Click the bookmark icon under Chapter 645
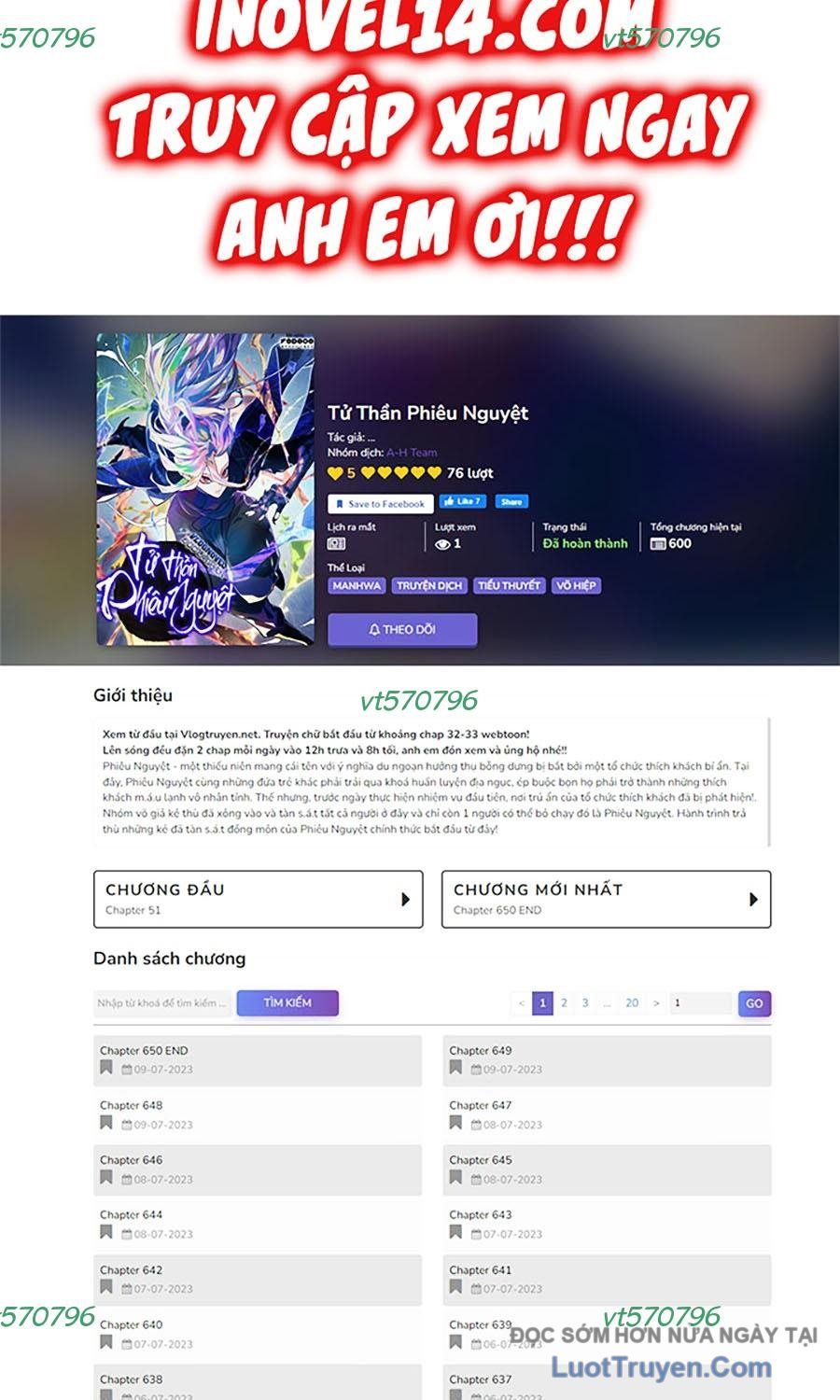 pos(455,1178)
